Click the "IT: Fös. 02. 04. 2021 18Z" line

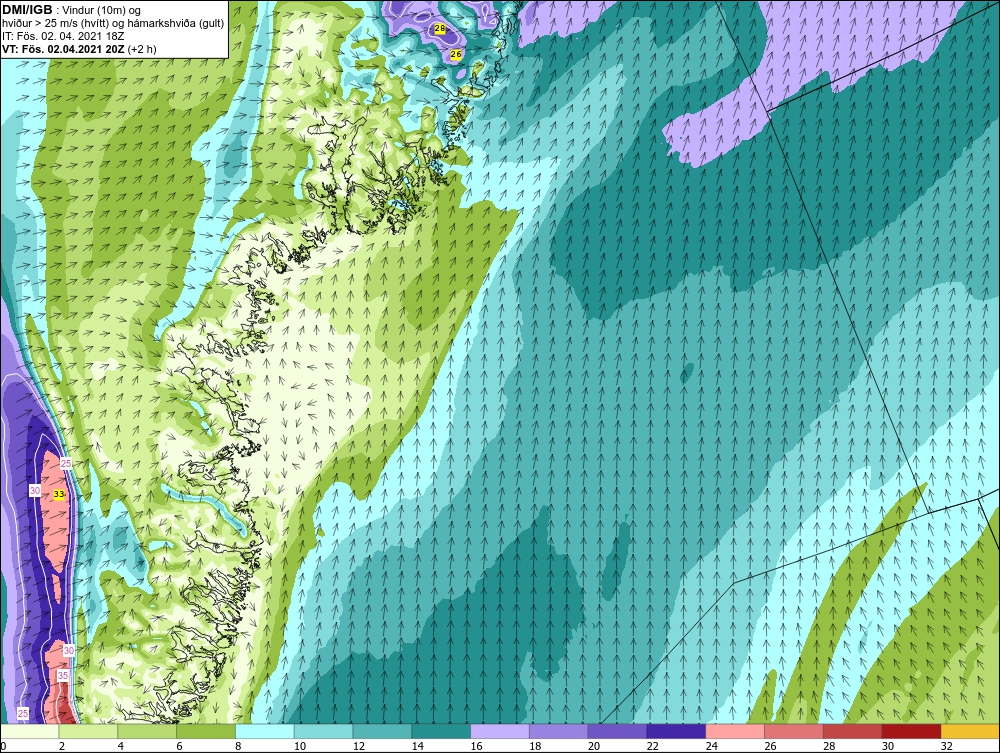(x=63, y=36)
